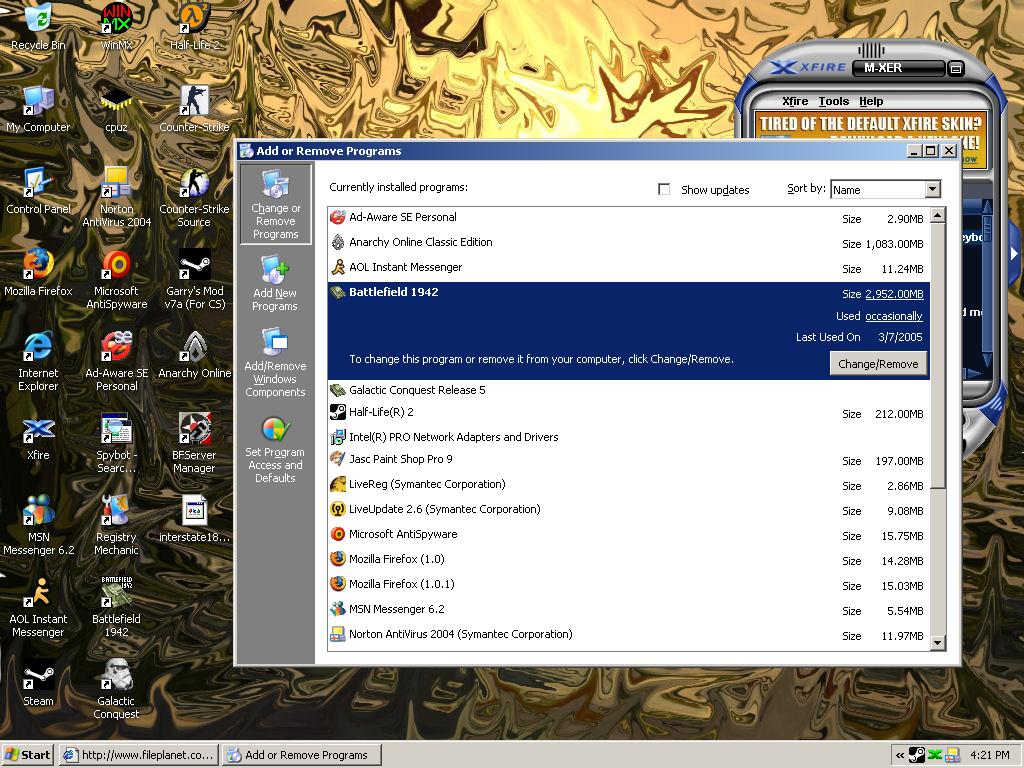Select Norton AntiVirus 2004 desktop icon
The height and width of the screenshot is (768, 1024).
[x=116, y=196]
